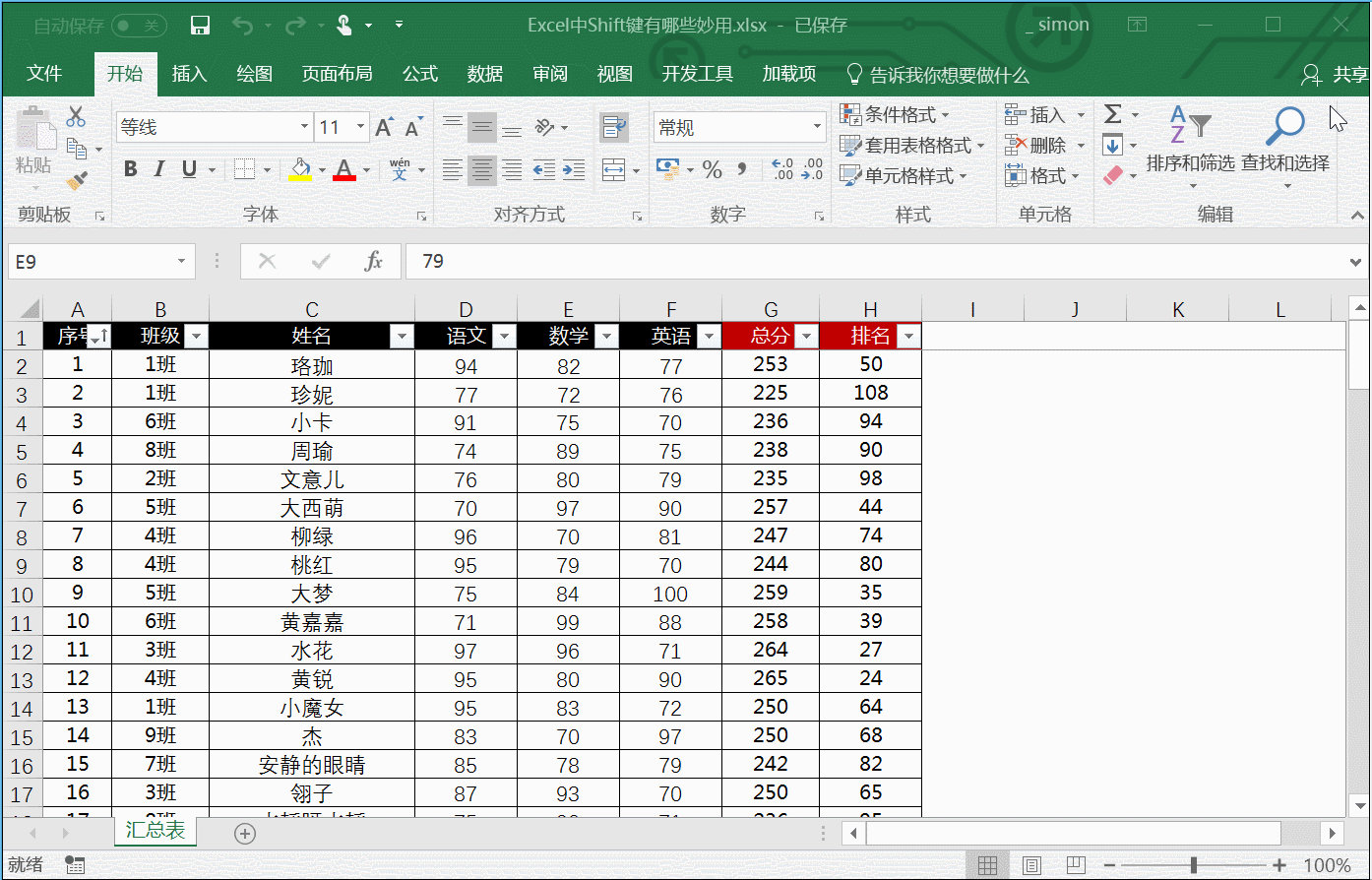Image resolution: width=1372 pixels, height=880 pixels.
Task: Apply percent number style
Action: (713, 170)
